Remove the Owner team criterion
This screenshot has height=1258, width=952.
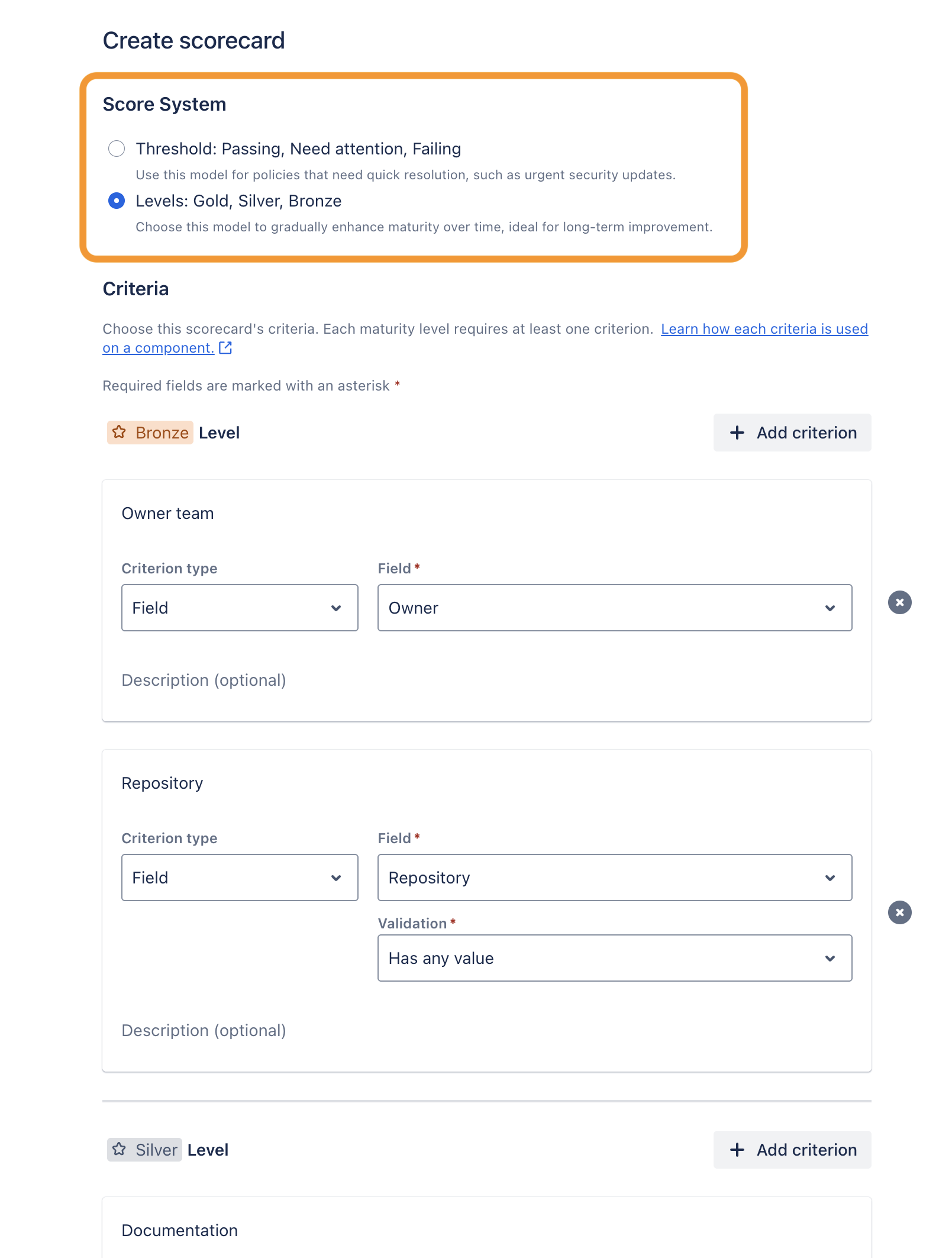point(900,602)
